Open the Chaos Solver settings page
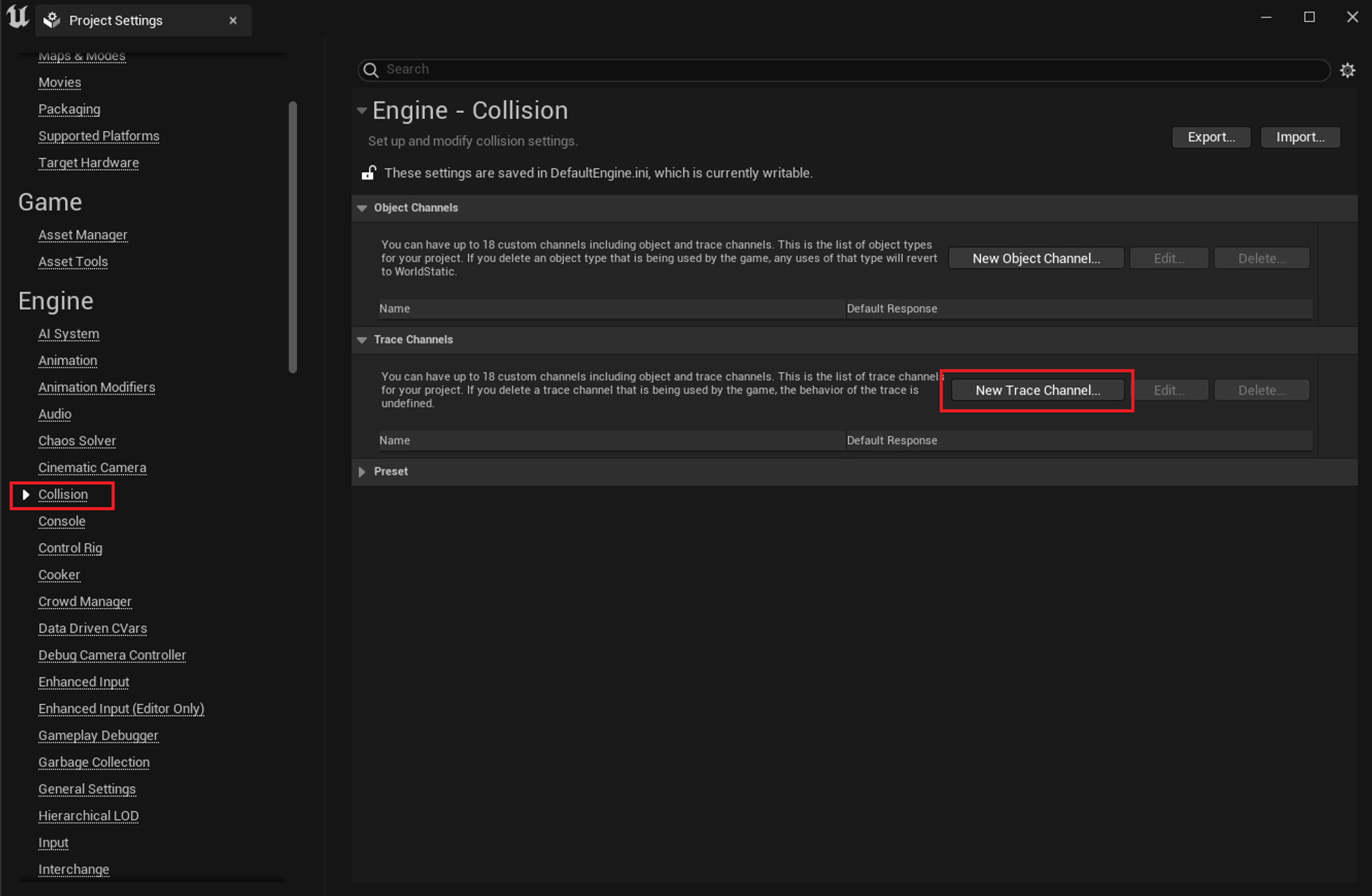Screen dimensions: 1372x896 coord(77,441)
